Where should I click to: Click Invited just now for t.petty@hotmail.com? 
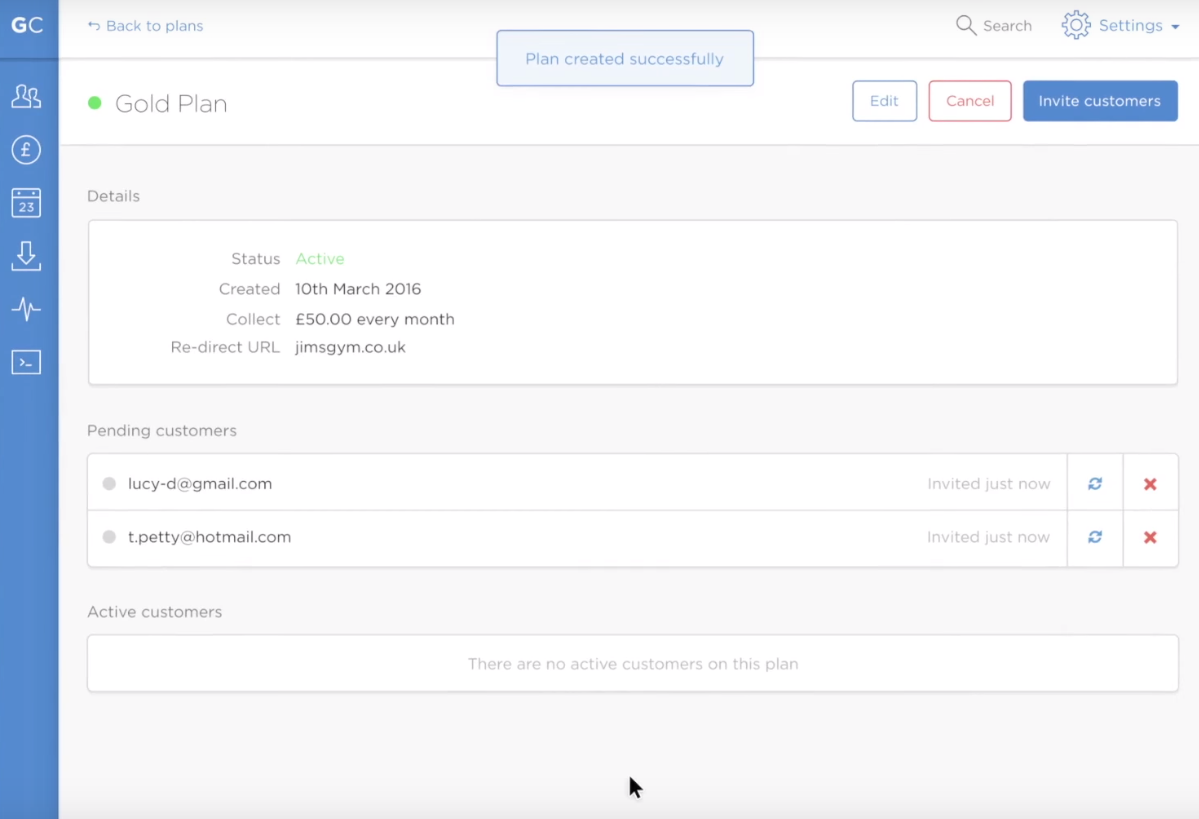point(989,537)
